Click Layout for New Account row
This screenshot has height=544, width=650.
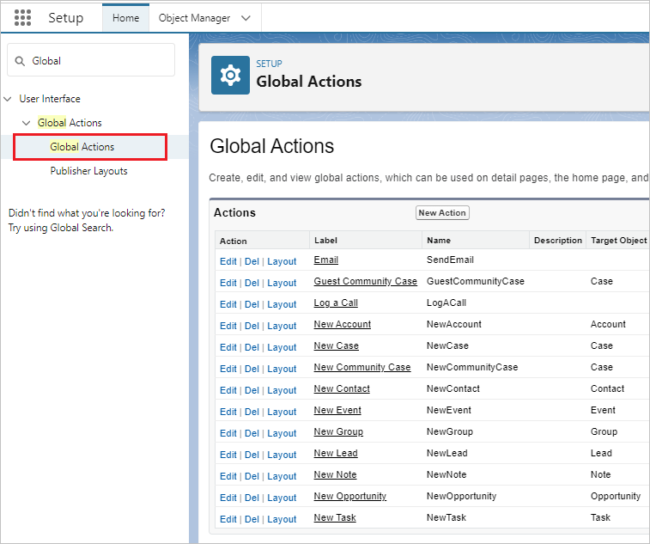point(282,326)
